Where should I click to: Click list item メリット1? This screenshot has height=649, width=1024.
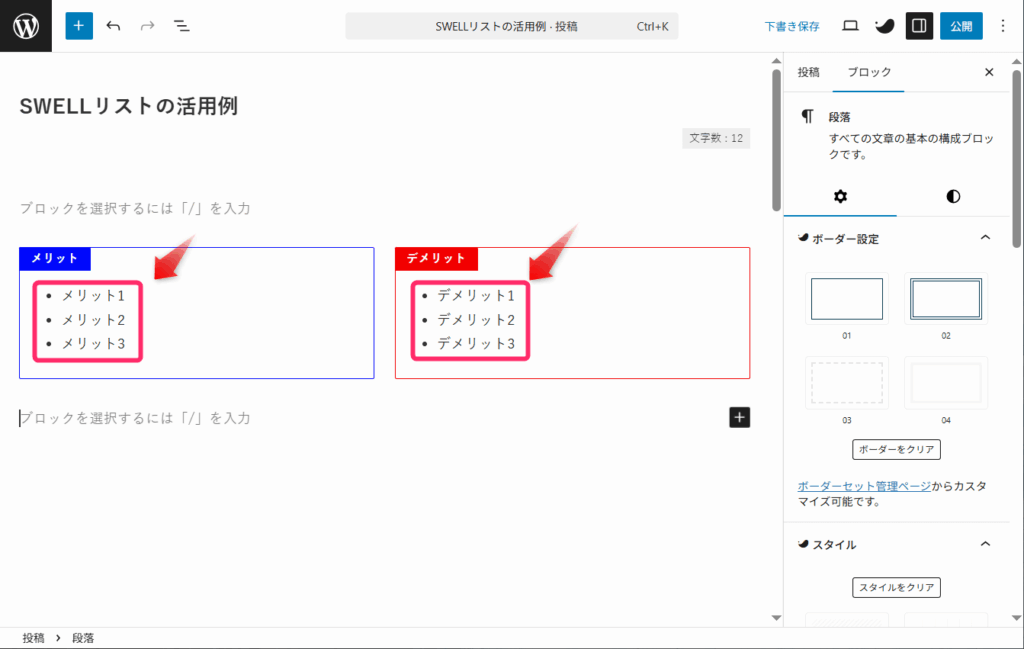click(93, 296)
